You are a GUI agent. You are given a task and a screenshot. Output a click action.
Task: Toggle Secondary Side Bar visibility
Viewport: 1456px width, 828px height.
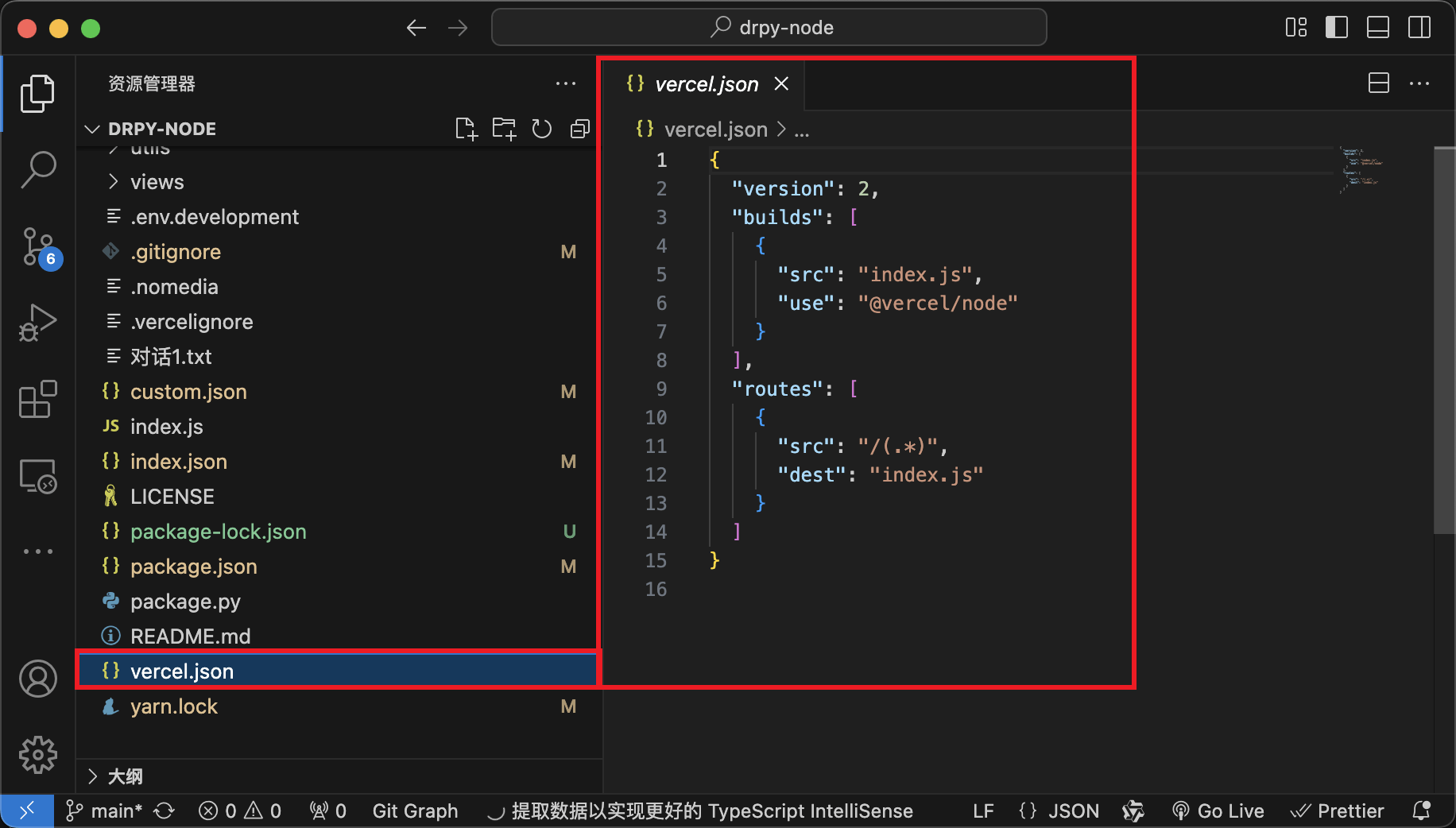click(1419, 28)
